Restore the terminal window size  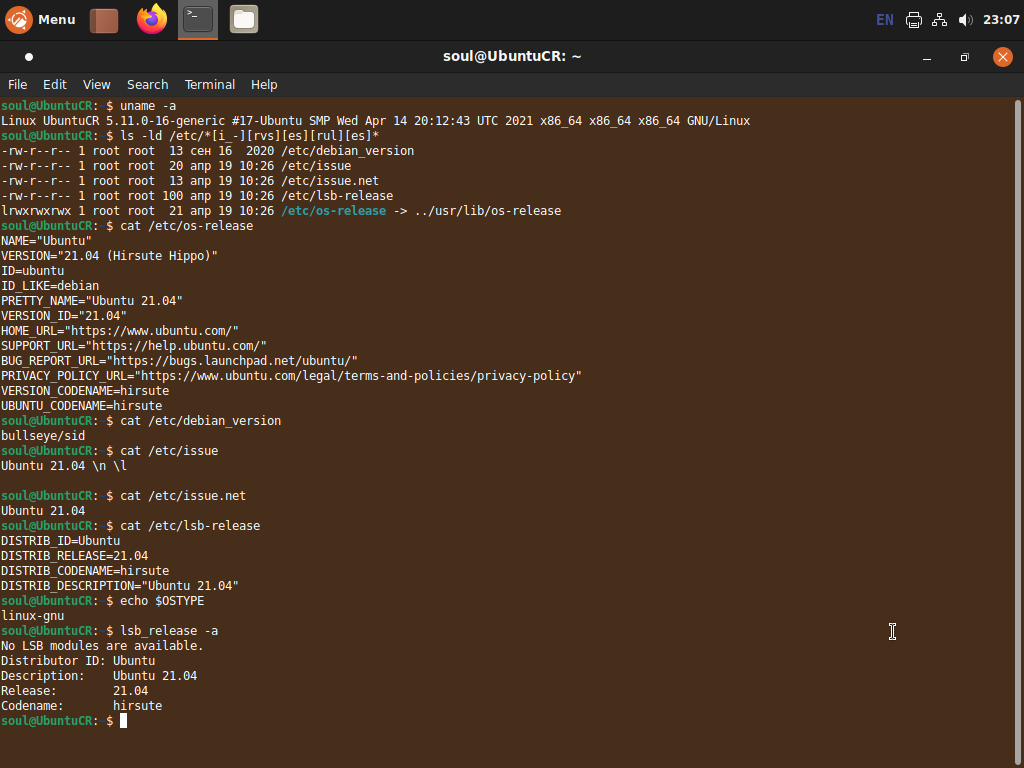coord(965,57)
